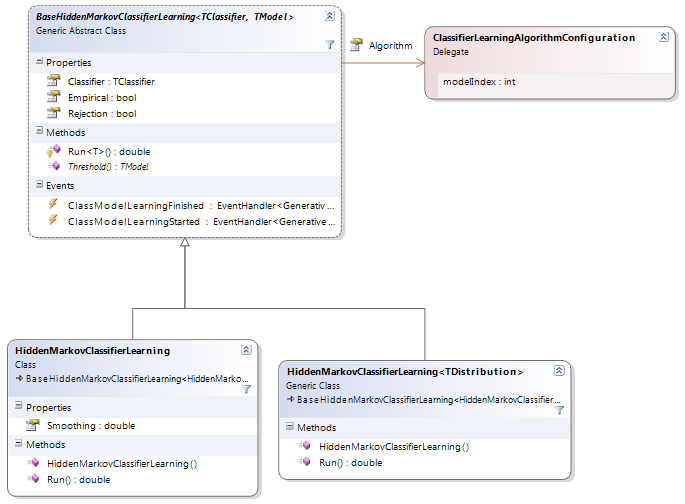
Task: Select 'Run<T>() : double' method
Action: 109,152
